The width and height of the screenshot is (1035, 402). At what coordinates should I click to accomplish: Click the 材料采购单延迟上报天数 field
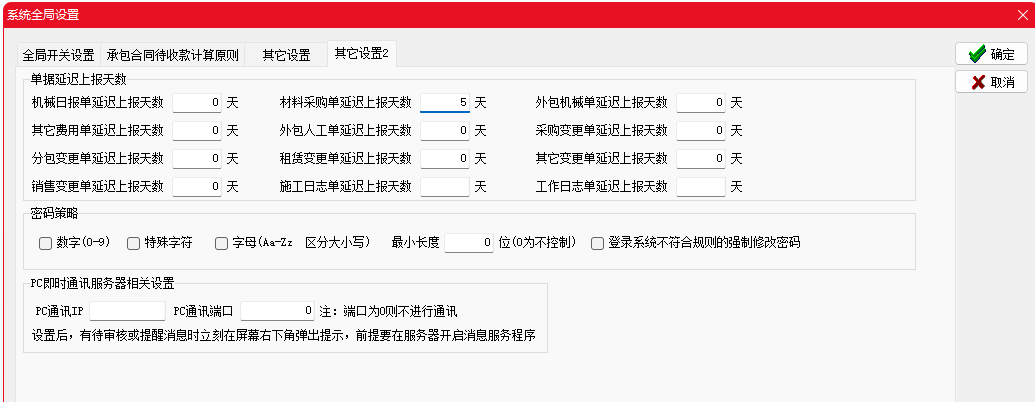(444, 102)
